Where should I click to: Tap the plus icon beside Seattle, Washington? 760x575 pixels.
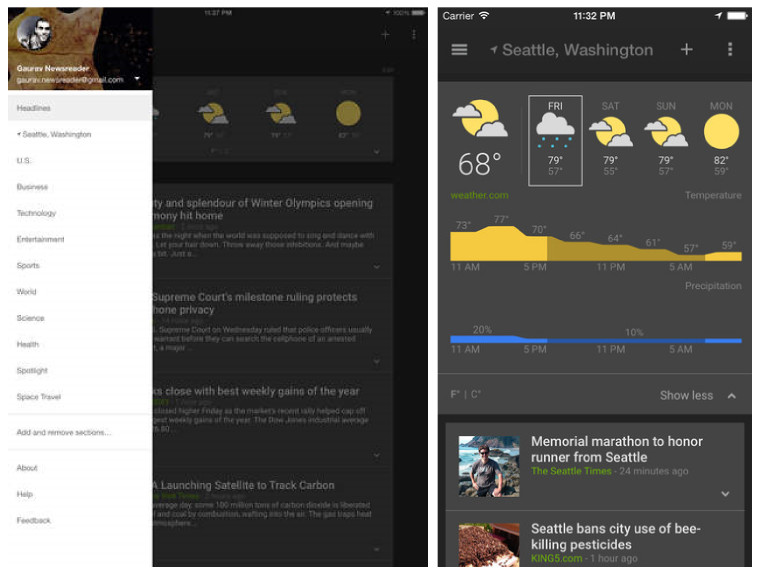686,50
